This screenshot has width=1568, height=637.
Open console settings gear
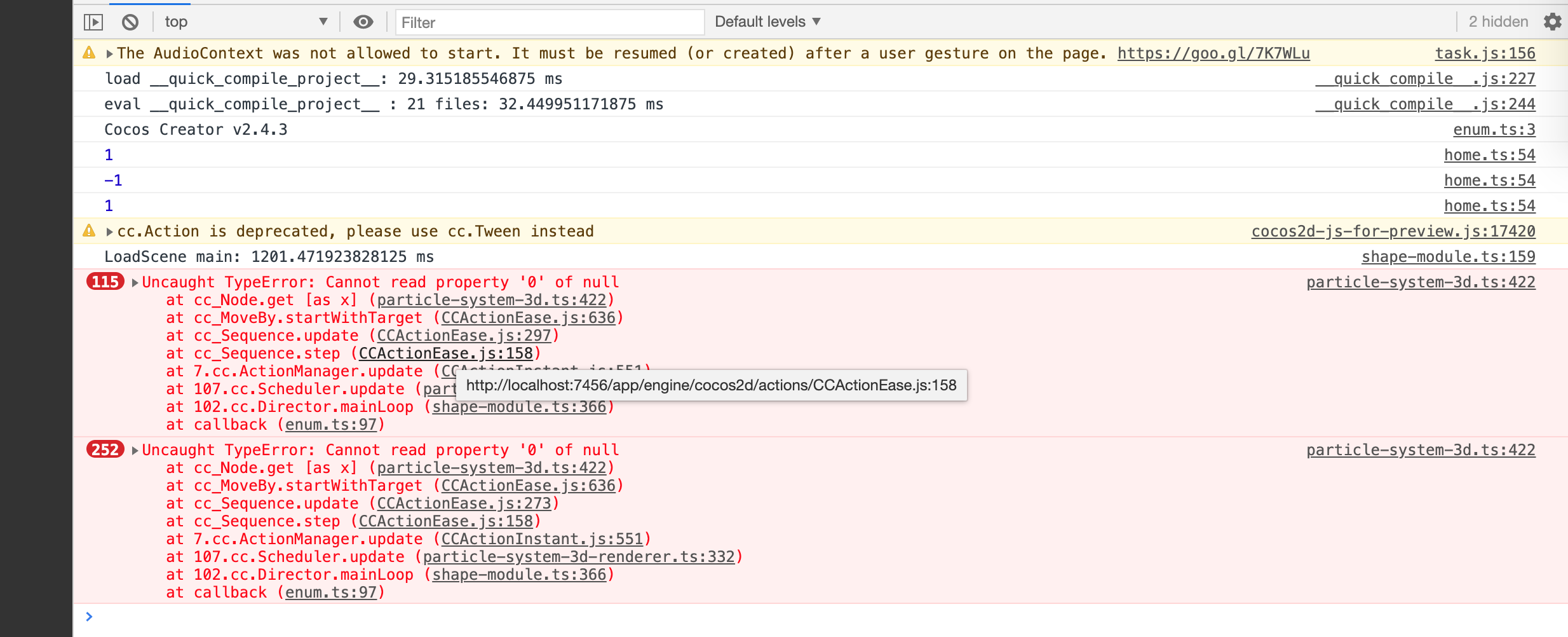[1552, 22]
